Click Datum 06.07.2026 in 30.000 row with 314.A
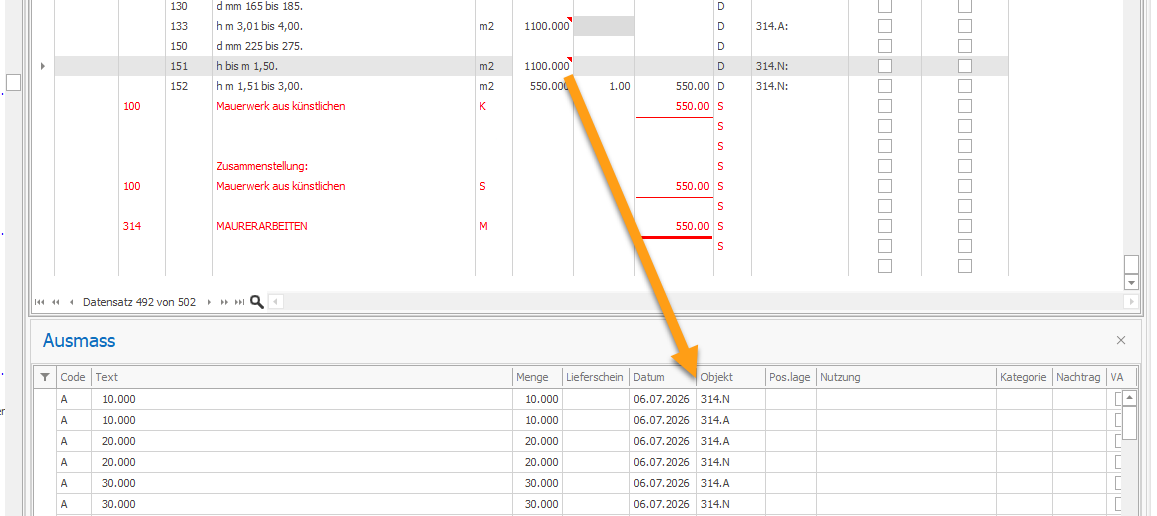This screenshot has height=516, width=1157. tap(661, 483)
